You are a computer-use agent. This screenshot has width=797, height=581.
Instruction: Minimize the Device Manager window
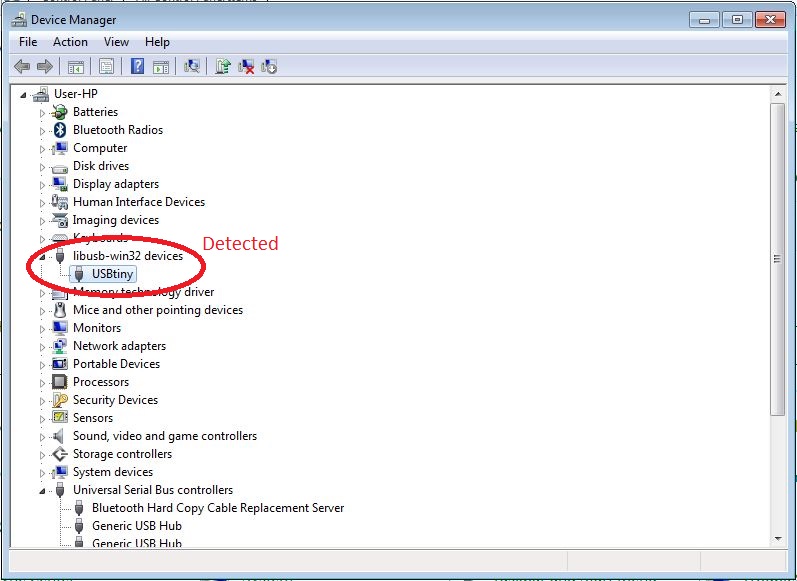coord(704,20)
